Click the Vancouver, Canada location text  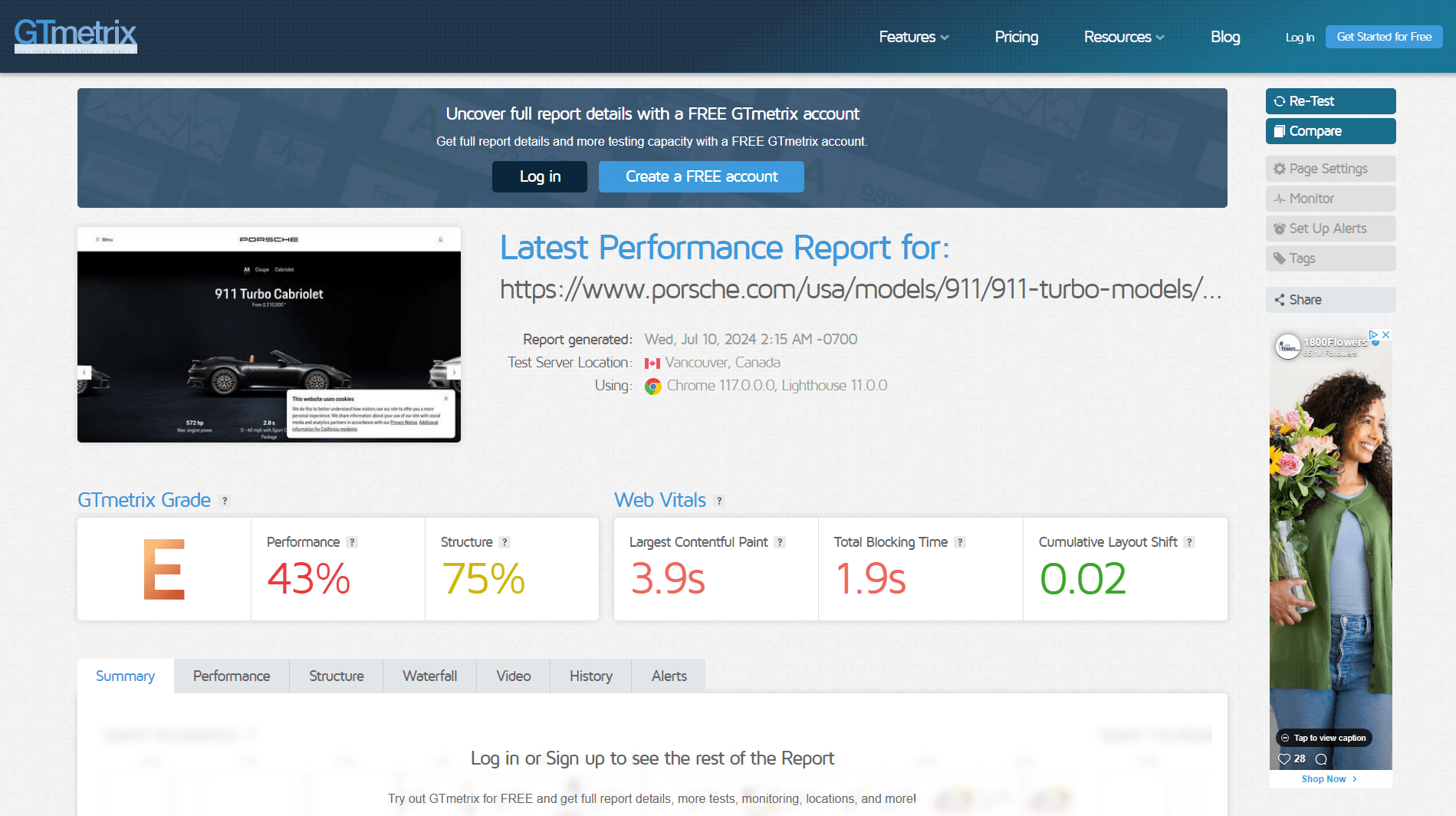click(x=722, y=363)
